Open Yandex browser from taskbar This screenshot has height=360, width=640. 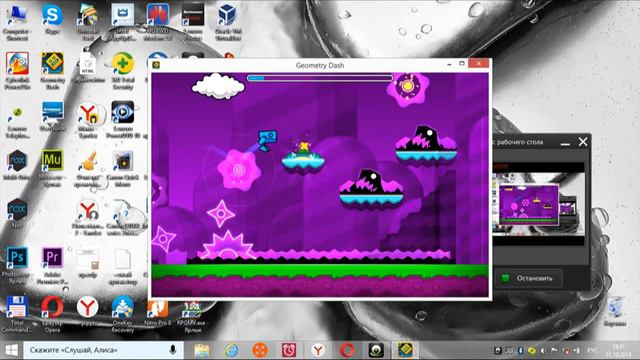coord(318,350)
